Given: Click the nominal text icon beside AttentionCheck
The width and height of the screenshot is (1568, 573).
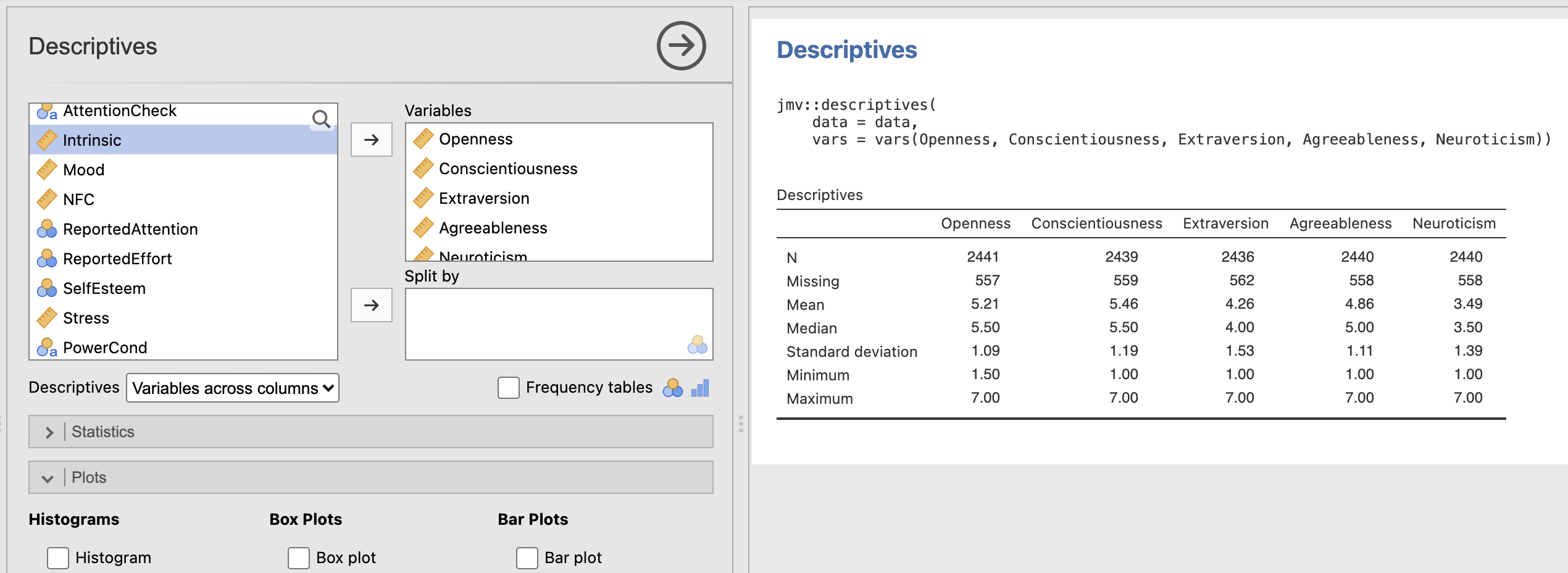Looking at the screenshot, I should tap(47, 112).
